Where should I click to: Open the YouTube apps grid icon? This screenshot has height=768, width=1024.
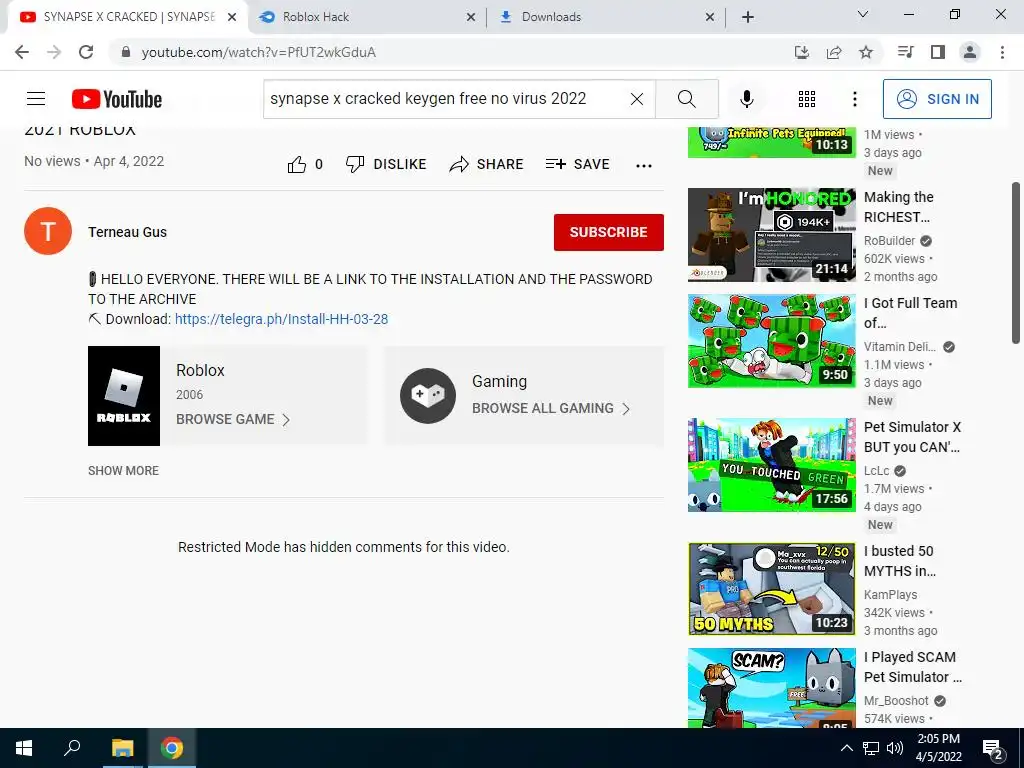[x=807, y=99]
